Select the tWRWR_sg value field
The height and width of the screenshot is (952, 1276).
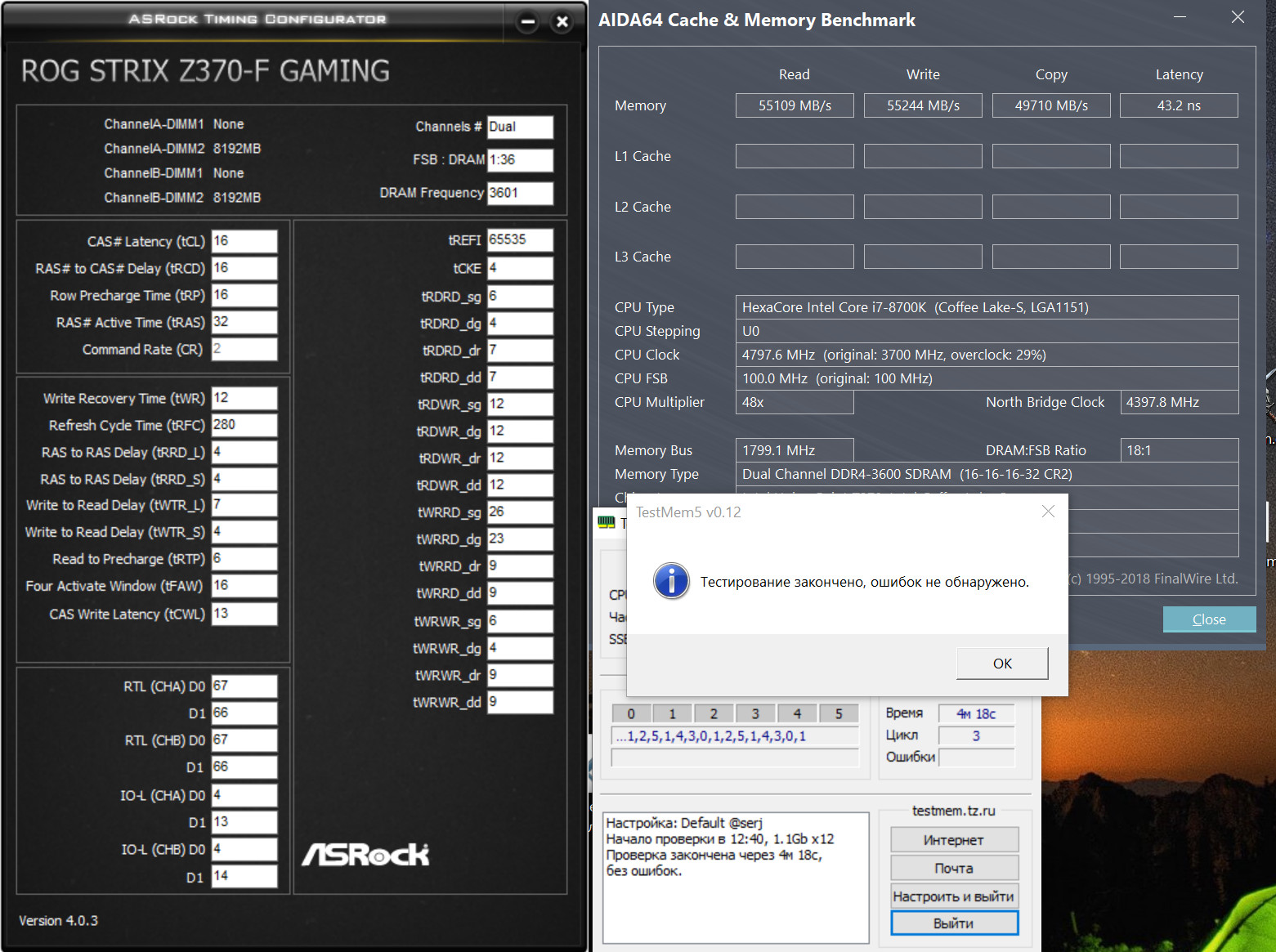click(520, 621)
